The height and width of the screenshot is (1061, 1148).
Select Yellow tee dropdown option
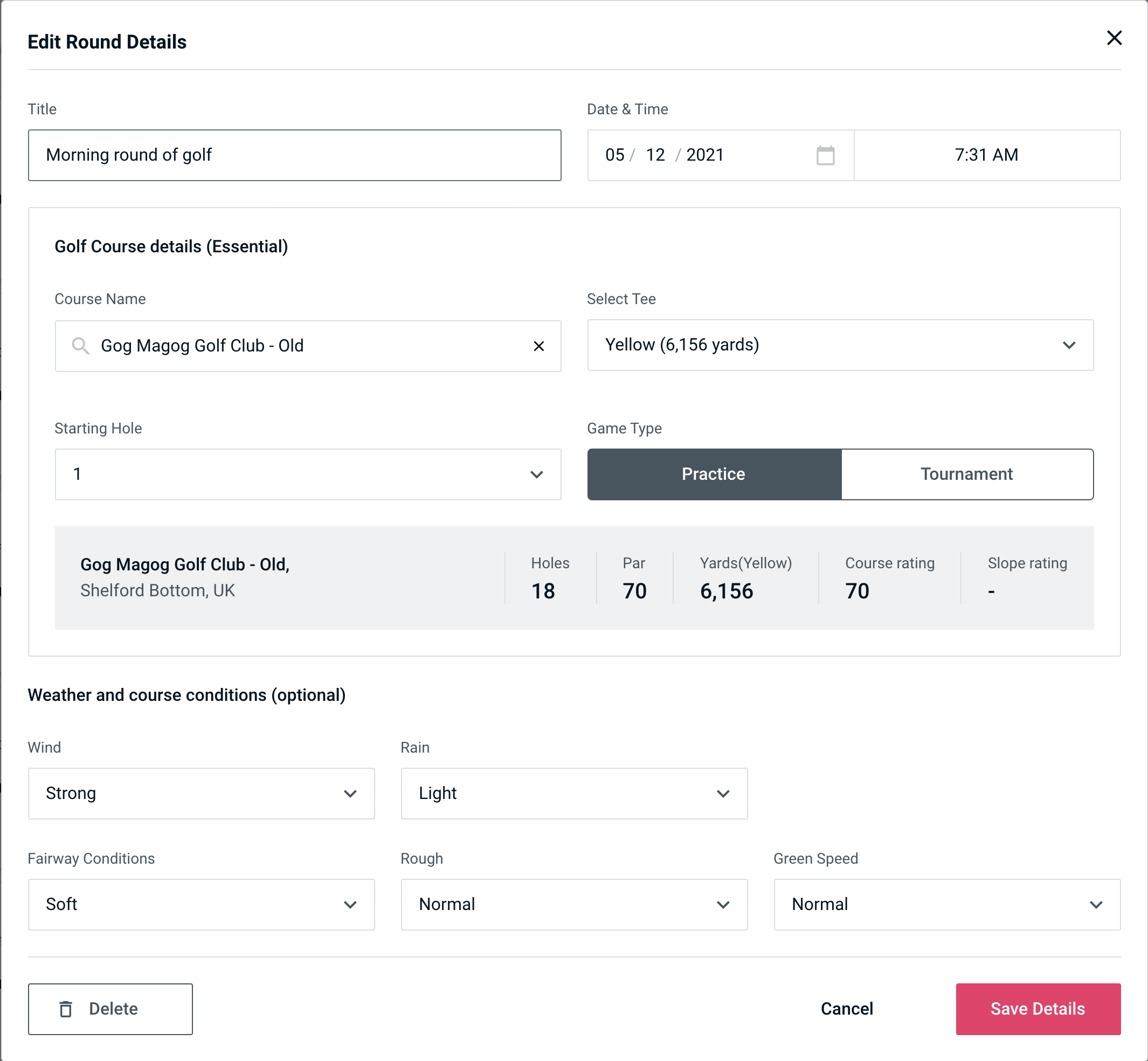tap(840, 345)
